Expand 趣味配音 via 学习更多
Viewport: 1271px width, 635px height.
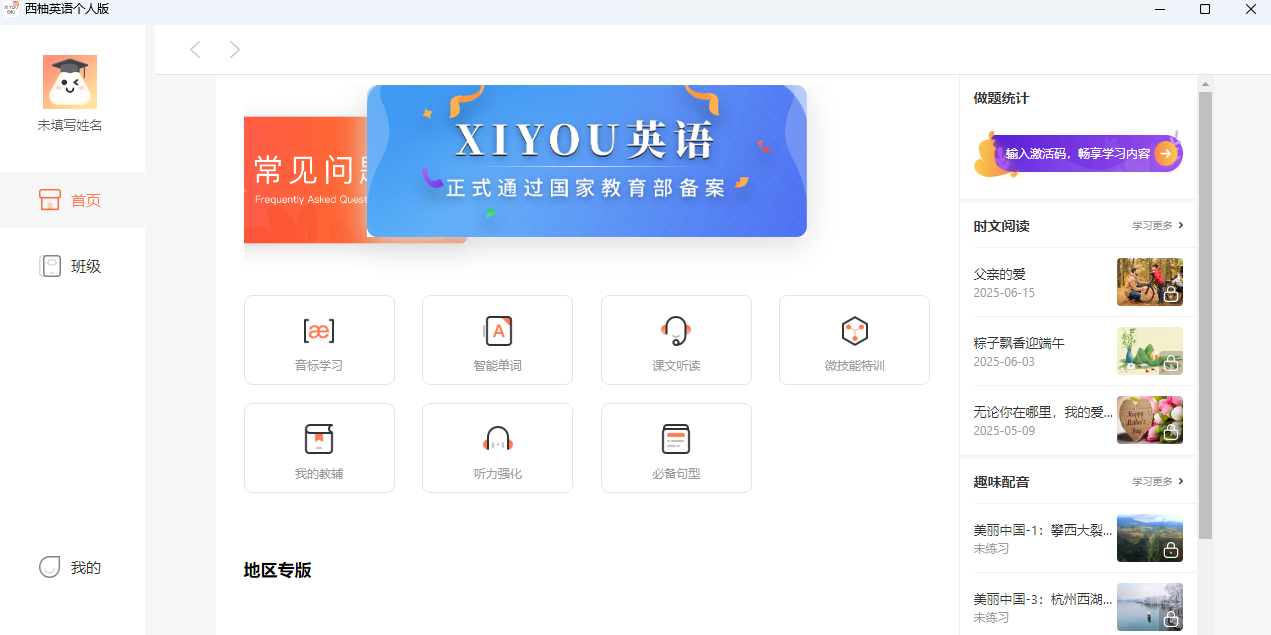coord(1158,482)
